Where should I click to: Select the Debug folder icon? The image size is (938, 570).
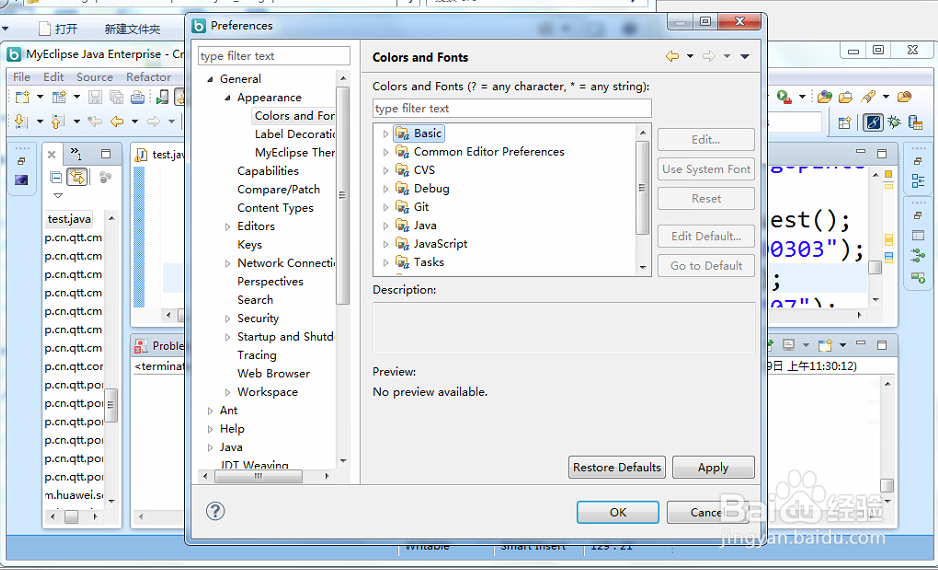(402, 188)
